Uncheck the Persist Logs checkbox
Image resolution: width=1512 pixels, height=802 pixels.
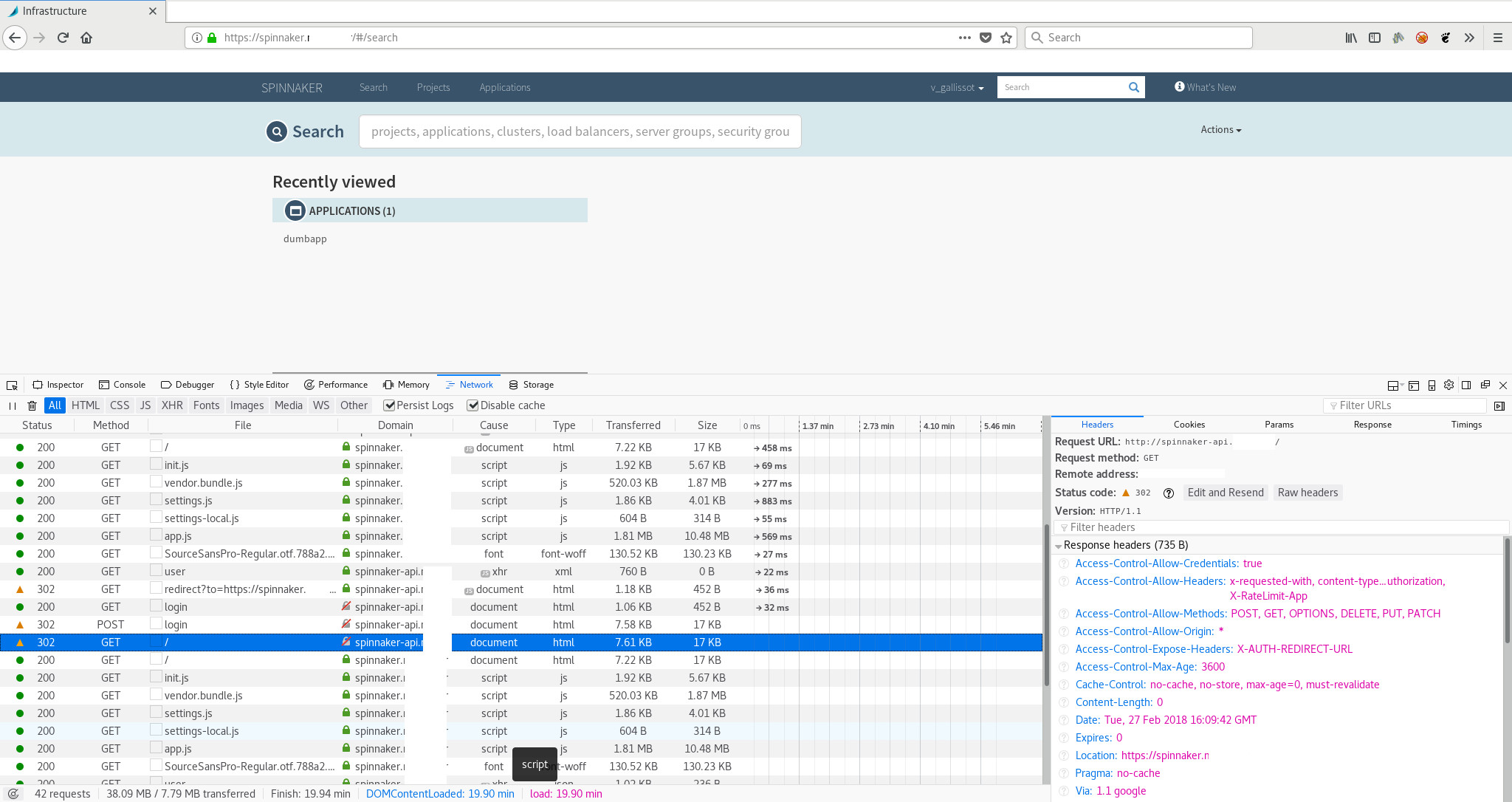click(x=389, y=405)
